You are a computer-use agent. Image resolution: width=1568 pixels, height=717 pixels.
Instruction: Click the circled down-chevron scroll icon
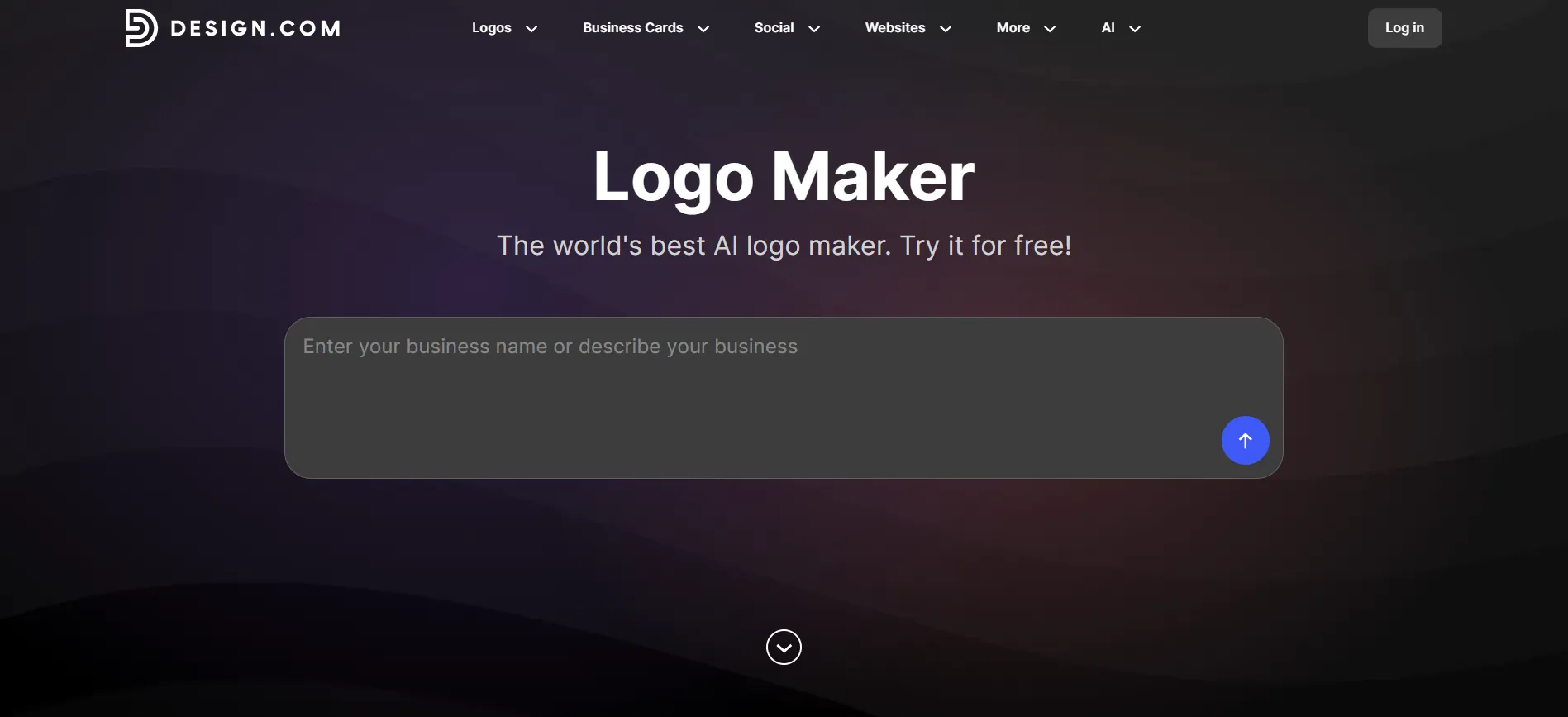(x=784, y=647)
